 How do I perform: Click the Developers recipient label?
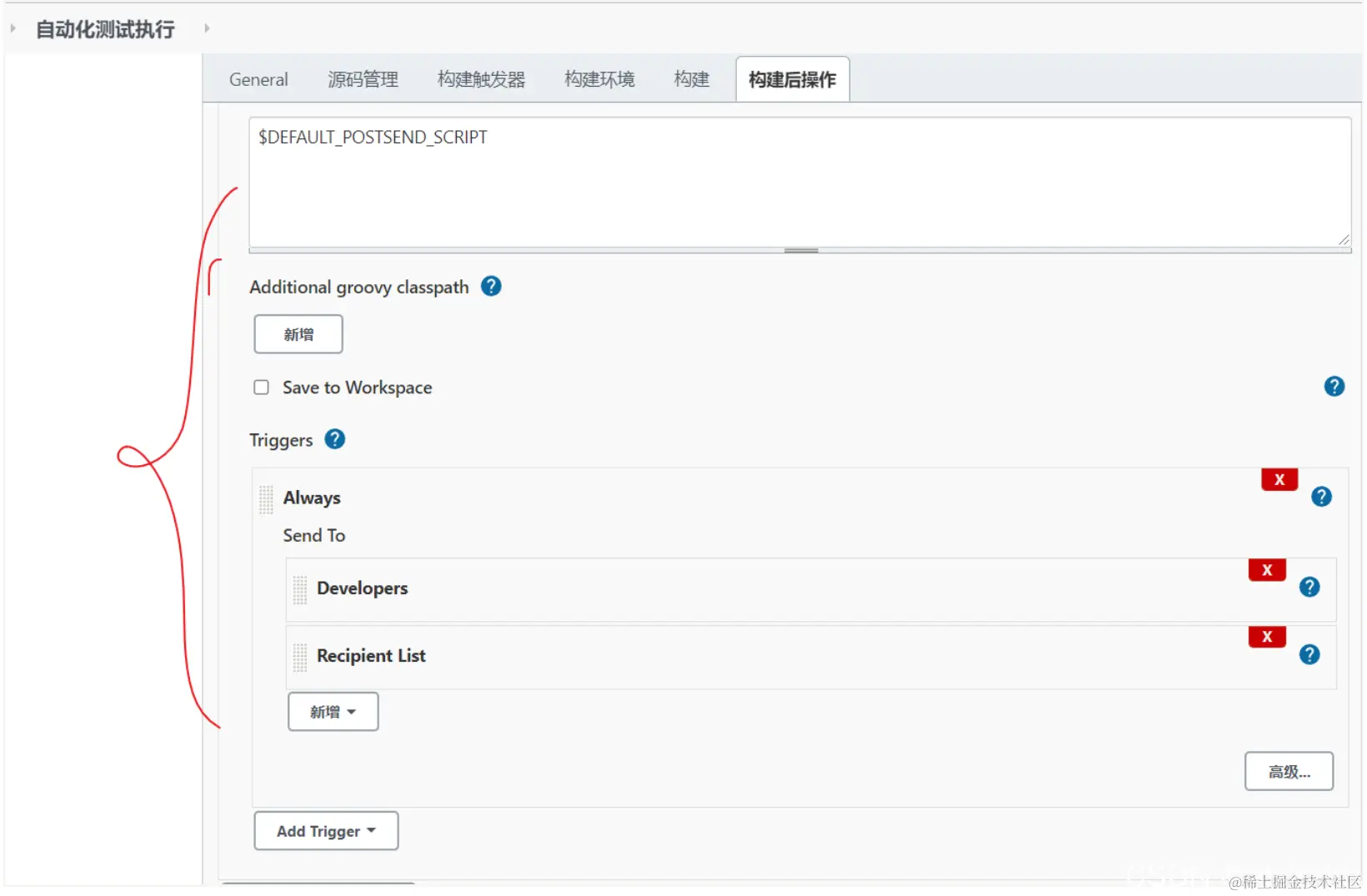(363, 588)
